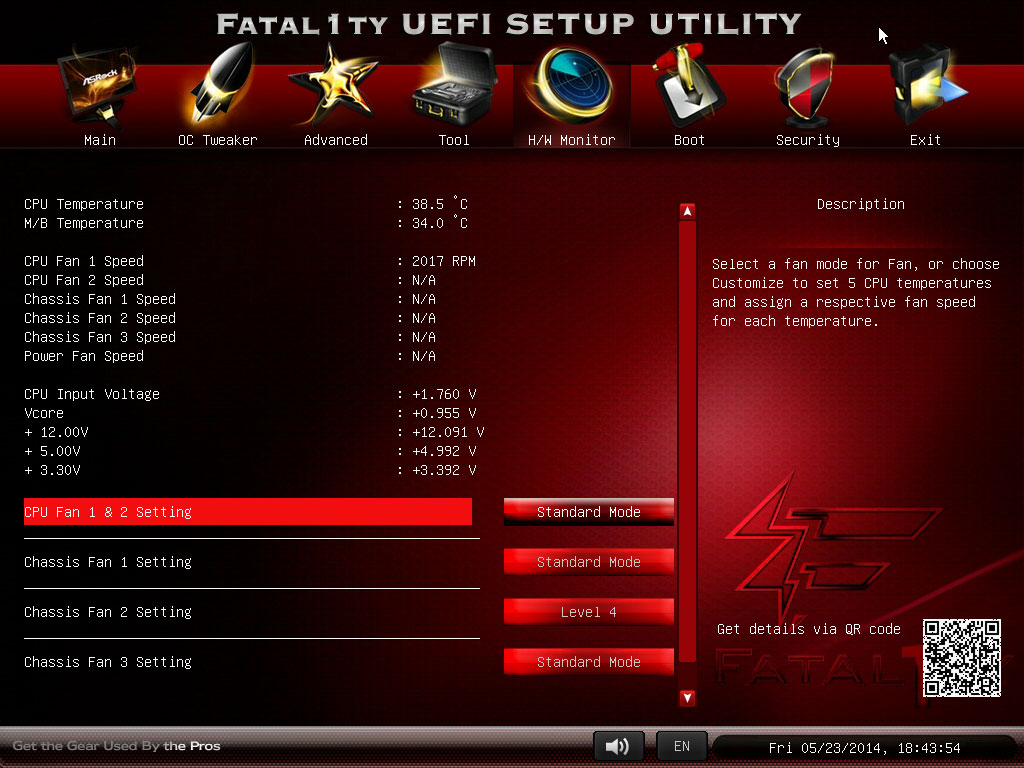
Task: Open Chassis Fan 3 Standard Mode dropdown
Action: pos(588,662)
